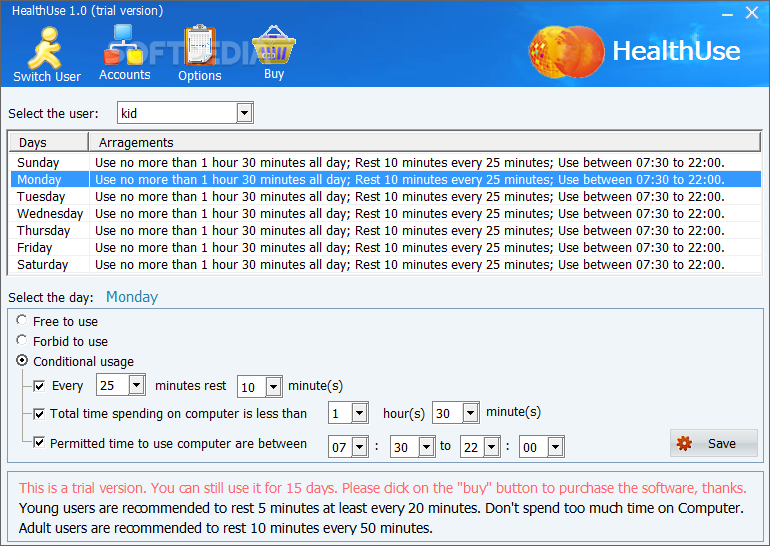Click the Buy shopping basket icon

274,45
